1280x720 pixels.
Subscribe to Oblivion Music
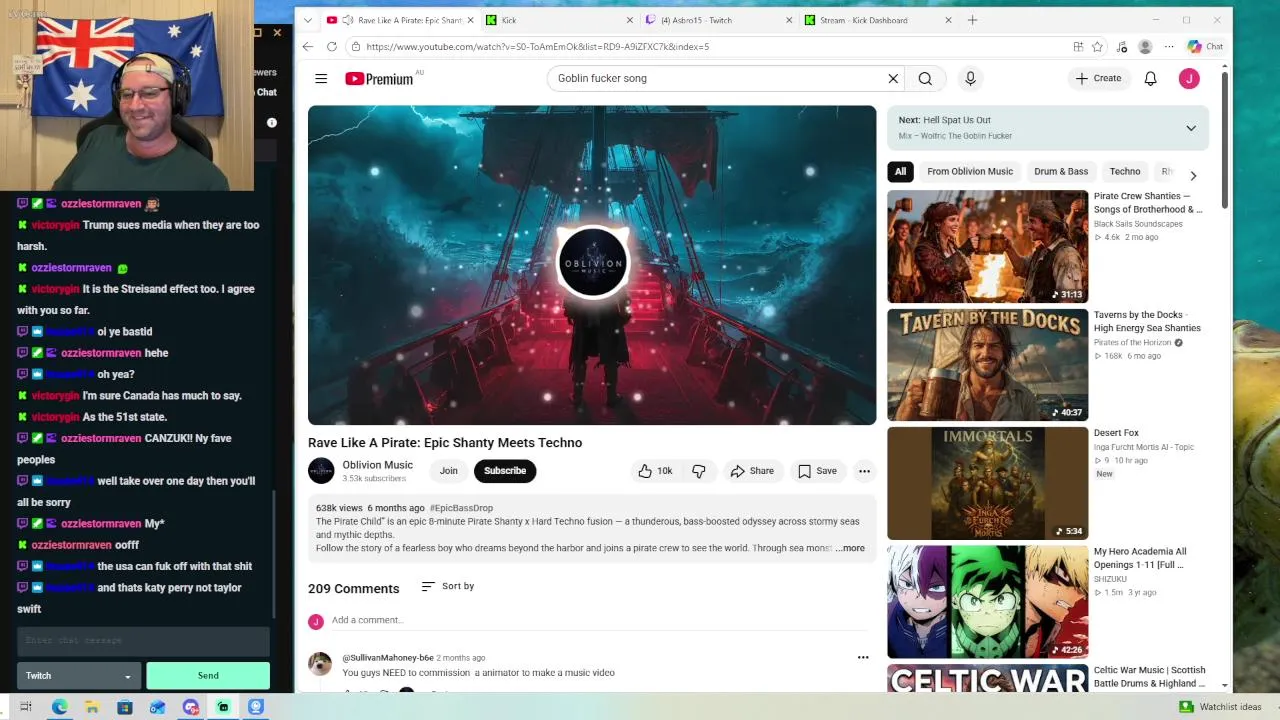point(505,471)
